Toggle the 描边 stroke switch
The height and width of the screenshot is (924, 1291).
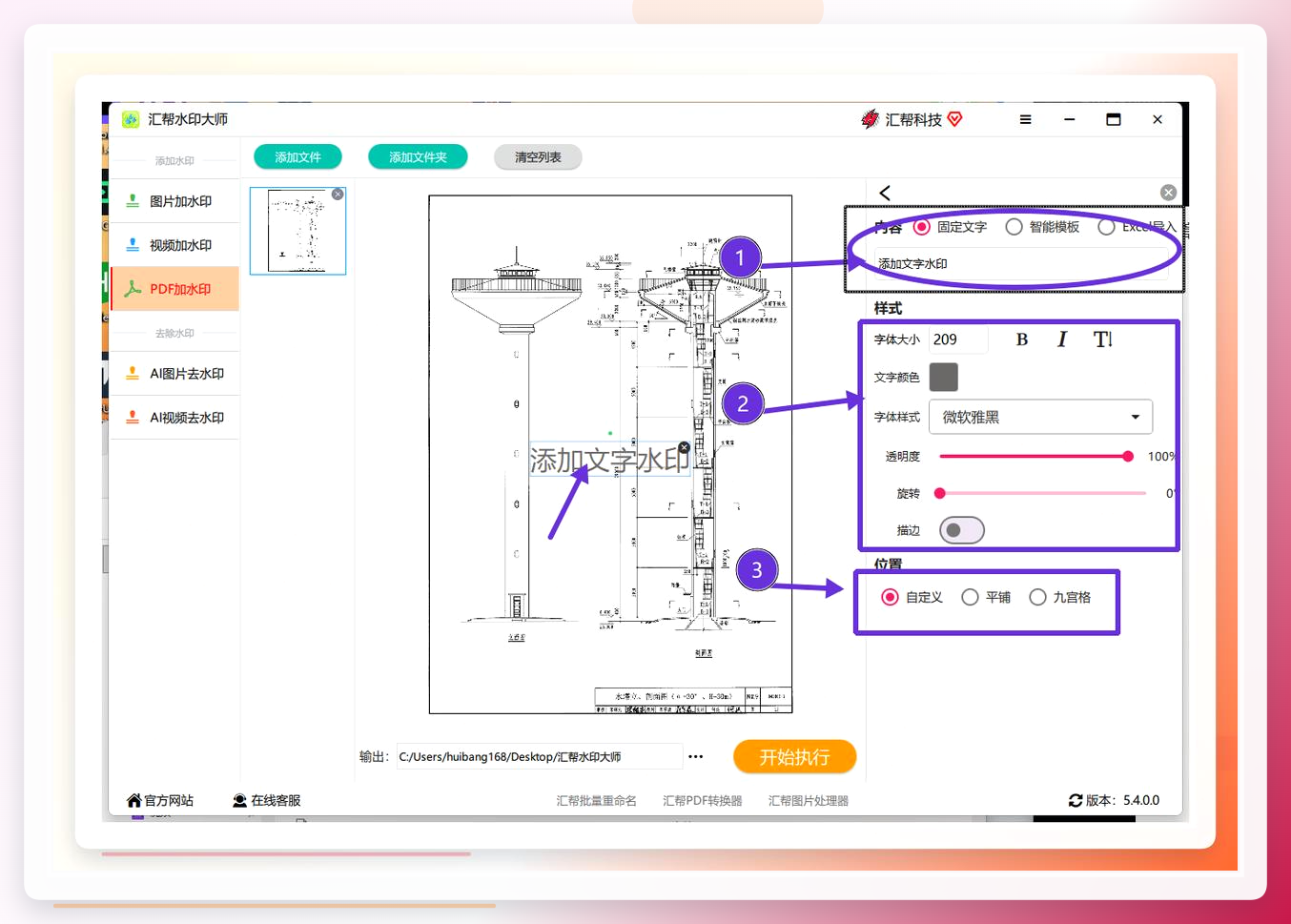(961, 530)
